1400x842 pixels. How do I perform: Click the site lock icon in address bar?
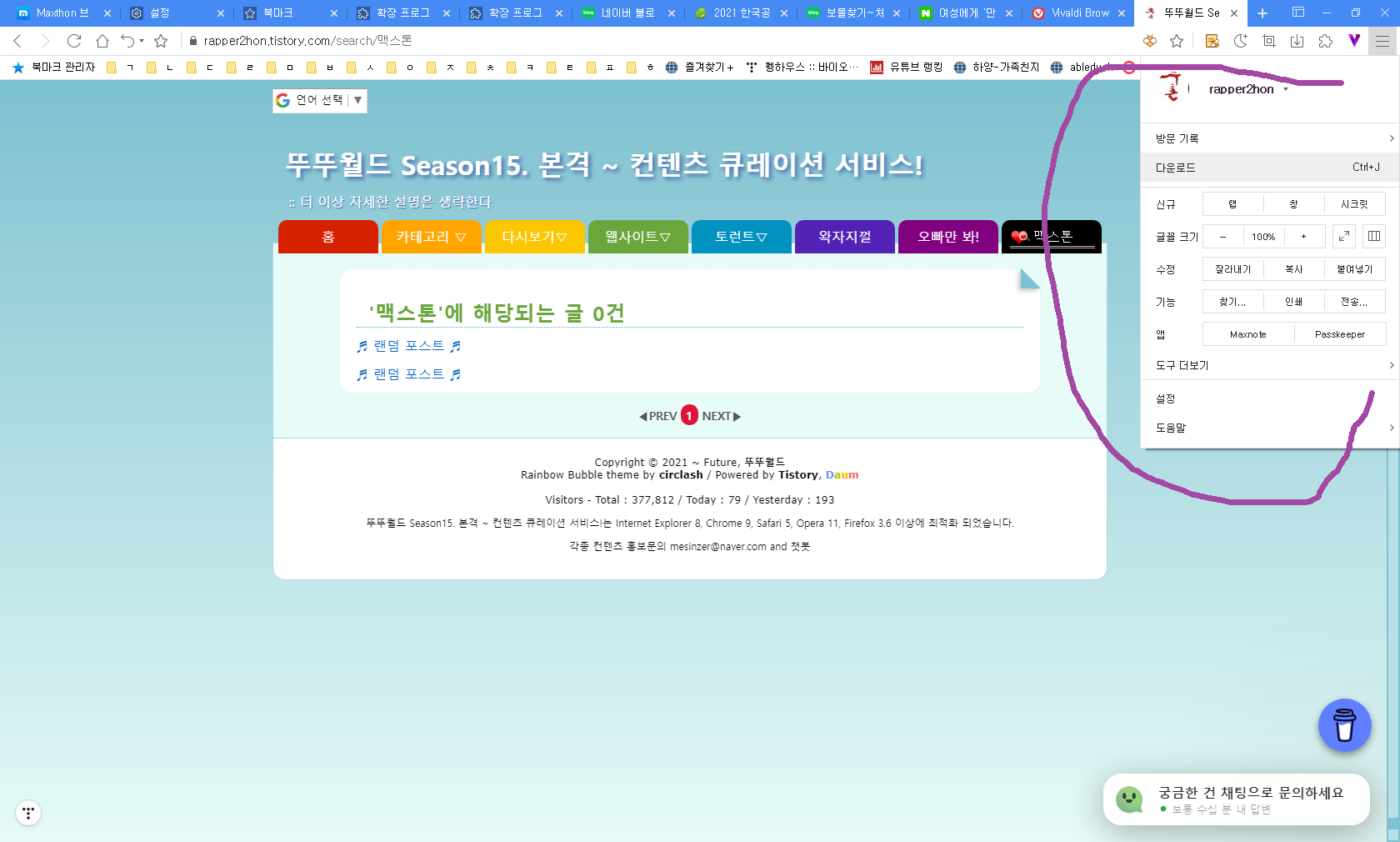(193, 41)
